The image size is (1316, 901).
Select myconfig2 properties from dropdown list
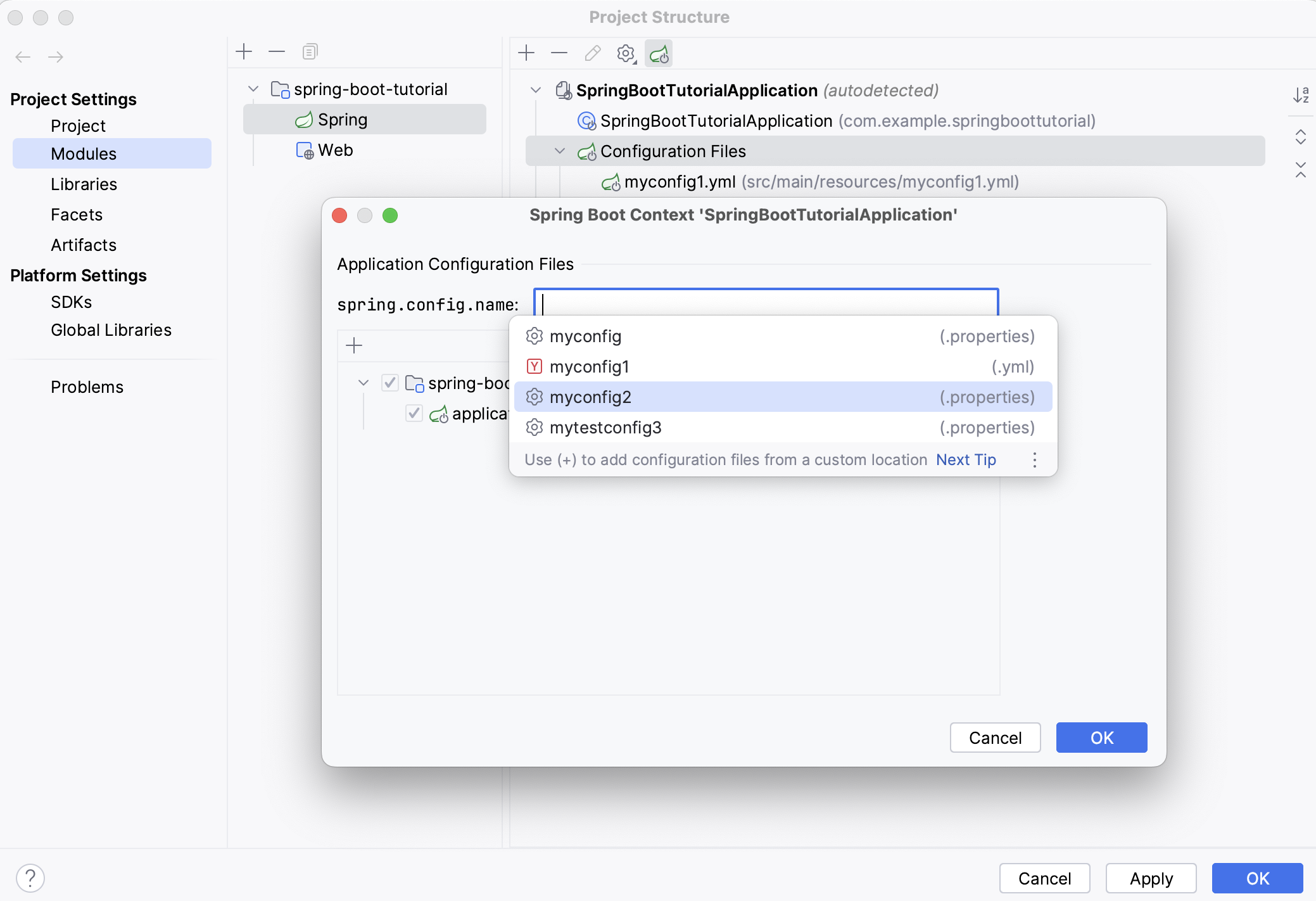[783, 397]
